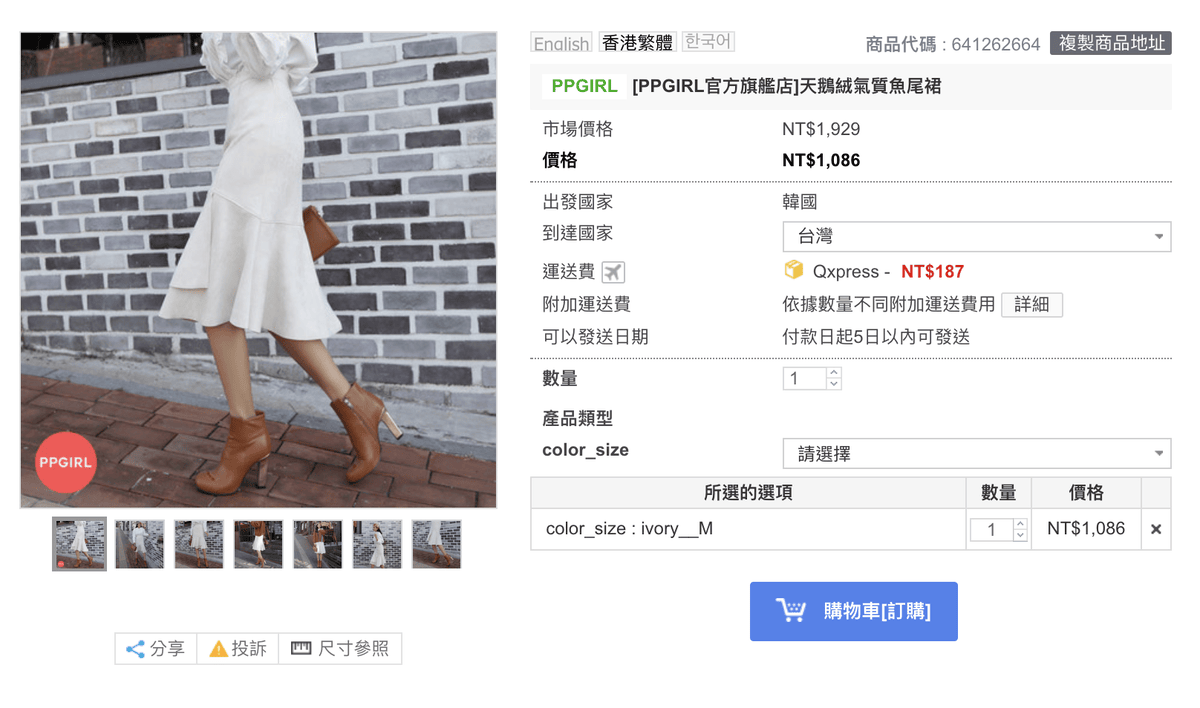The width and height of the screenshot is (1200, 708).
Task: Open the color_size 請選擇 dropdown
Action: [976, 454]
